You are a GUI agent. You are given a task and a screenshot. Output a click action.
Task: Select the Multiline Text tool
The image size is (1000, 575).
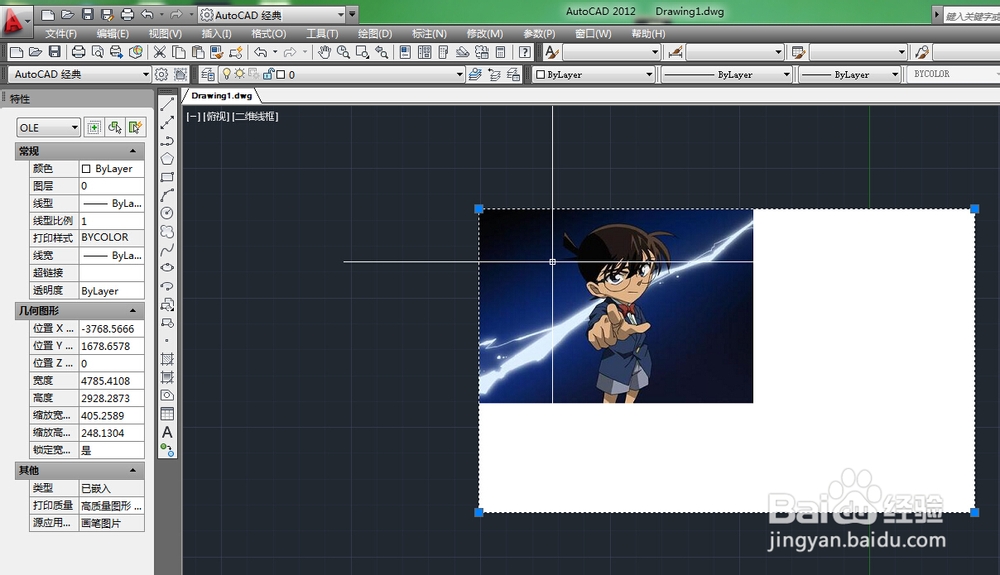pyautogui.click(x=167, y=432)
